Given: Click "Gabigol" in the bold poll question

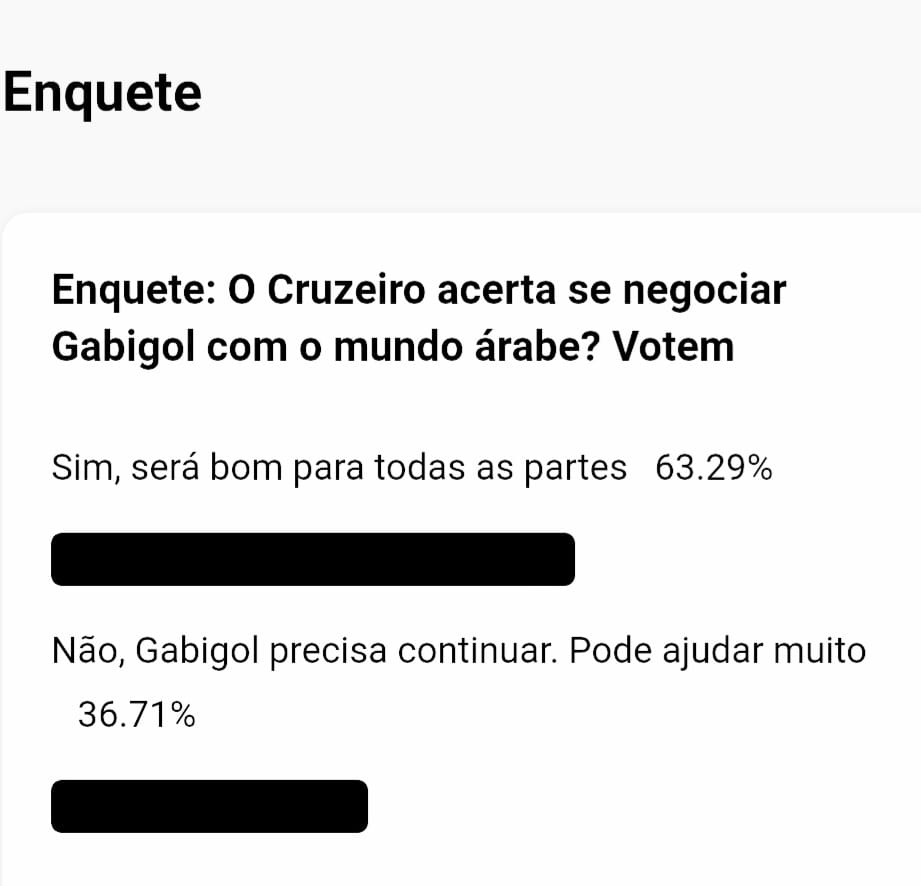Looking at the screenshot, I should coord(123,348).
